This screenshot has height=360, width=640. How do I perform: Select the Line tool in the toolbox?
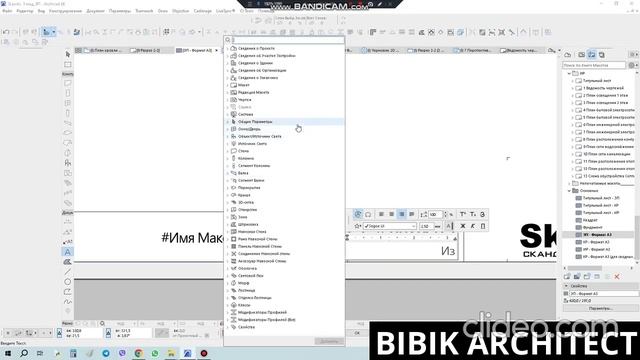click(68, 271)
